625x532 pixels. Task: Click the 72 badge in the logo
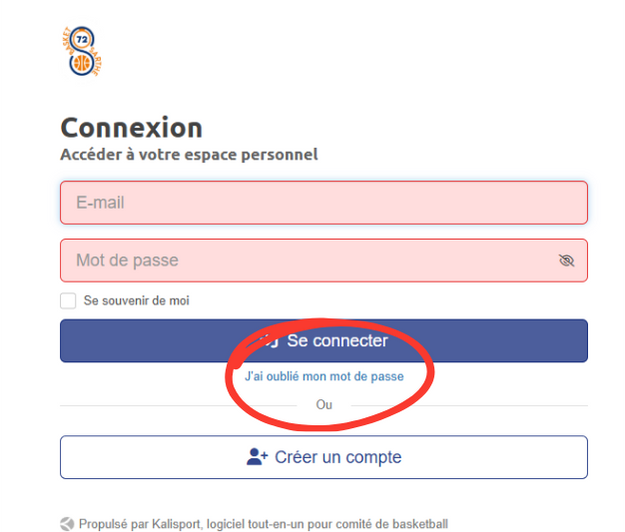click(82, 40)
